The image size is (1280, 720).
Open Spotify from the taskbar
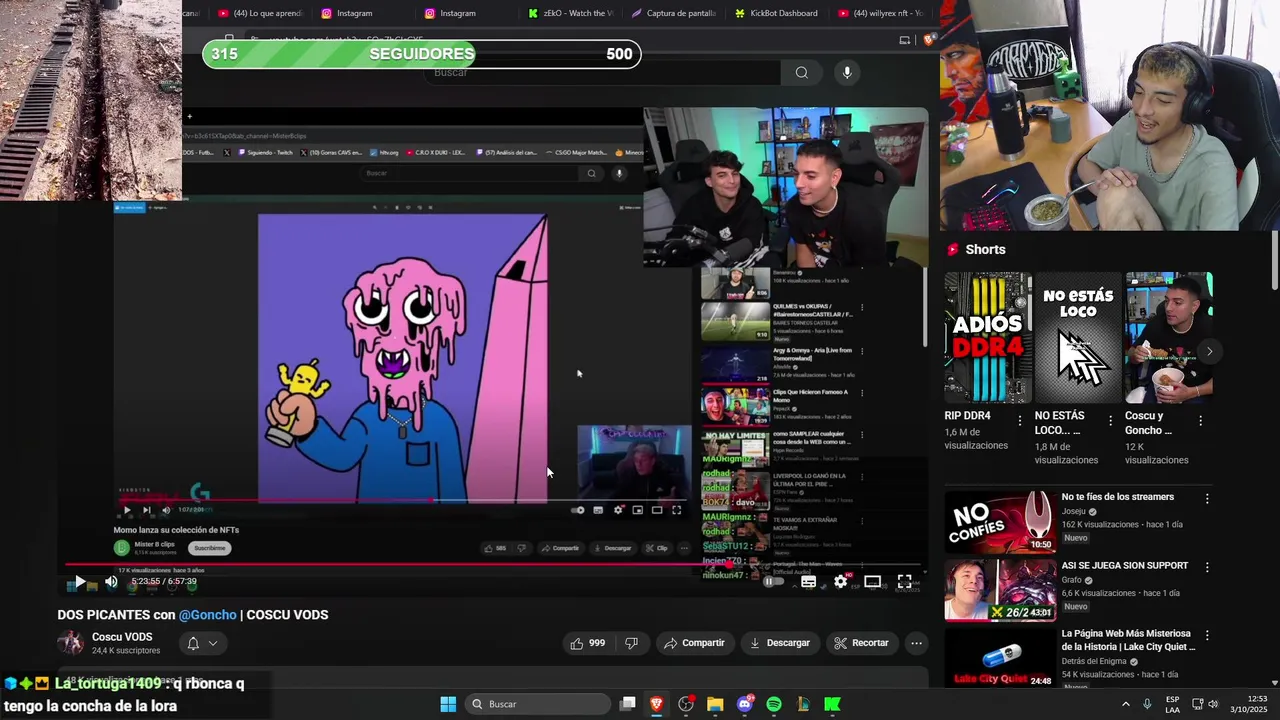tap(774, 704)
